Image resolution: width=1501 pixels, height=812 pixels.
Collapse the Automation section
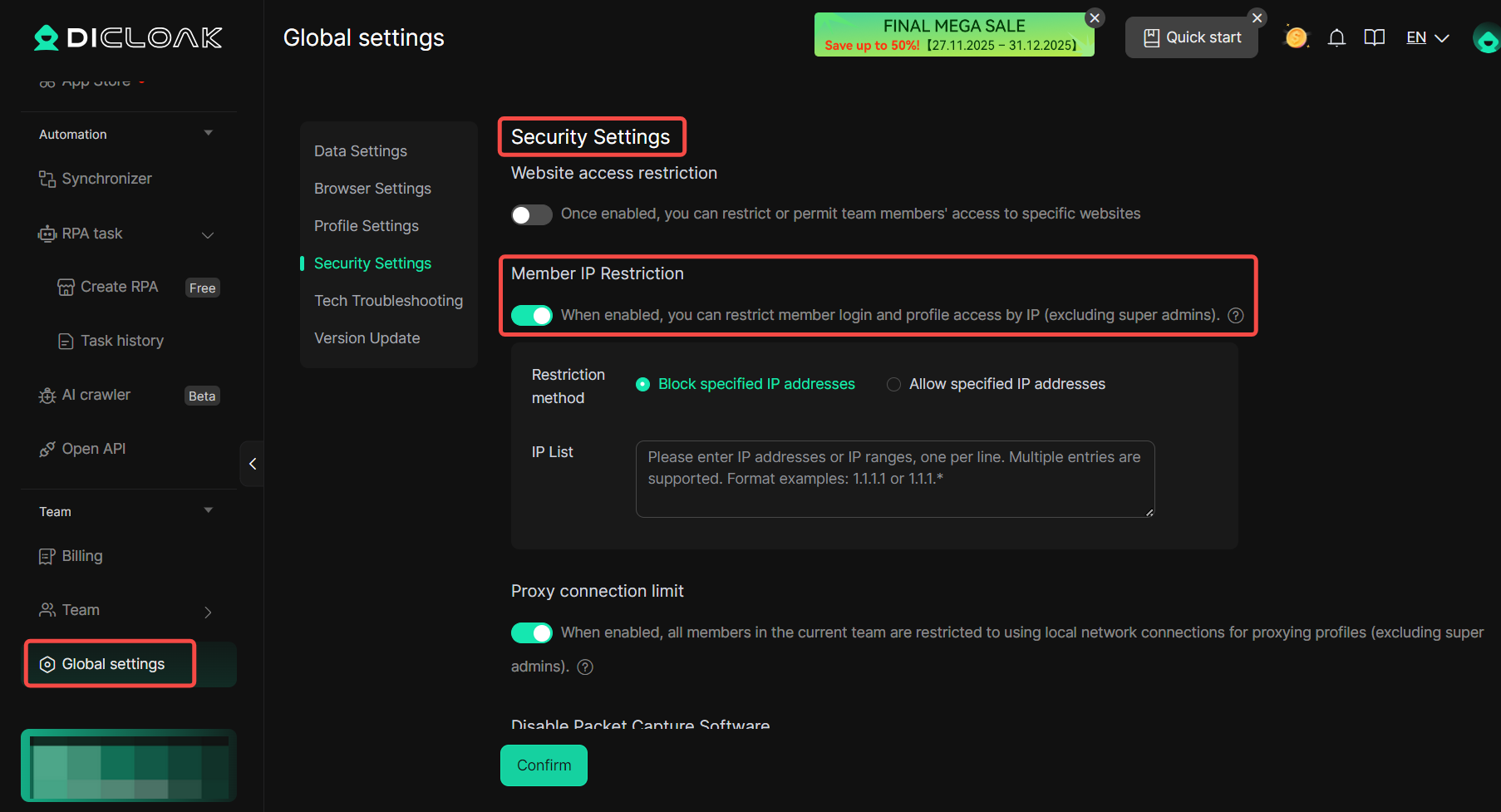pos(208,133)
